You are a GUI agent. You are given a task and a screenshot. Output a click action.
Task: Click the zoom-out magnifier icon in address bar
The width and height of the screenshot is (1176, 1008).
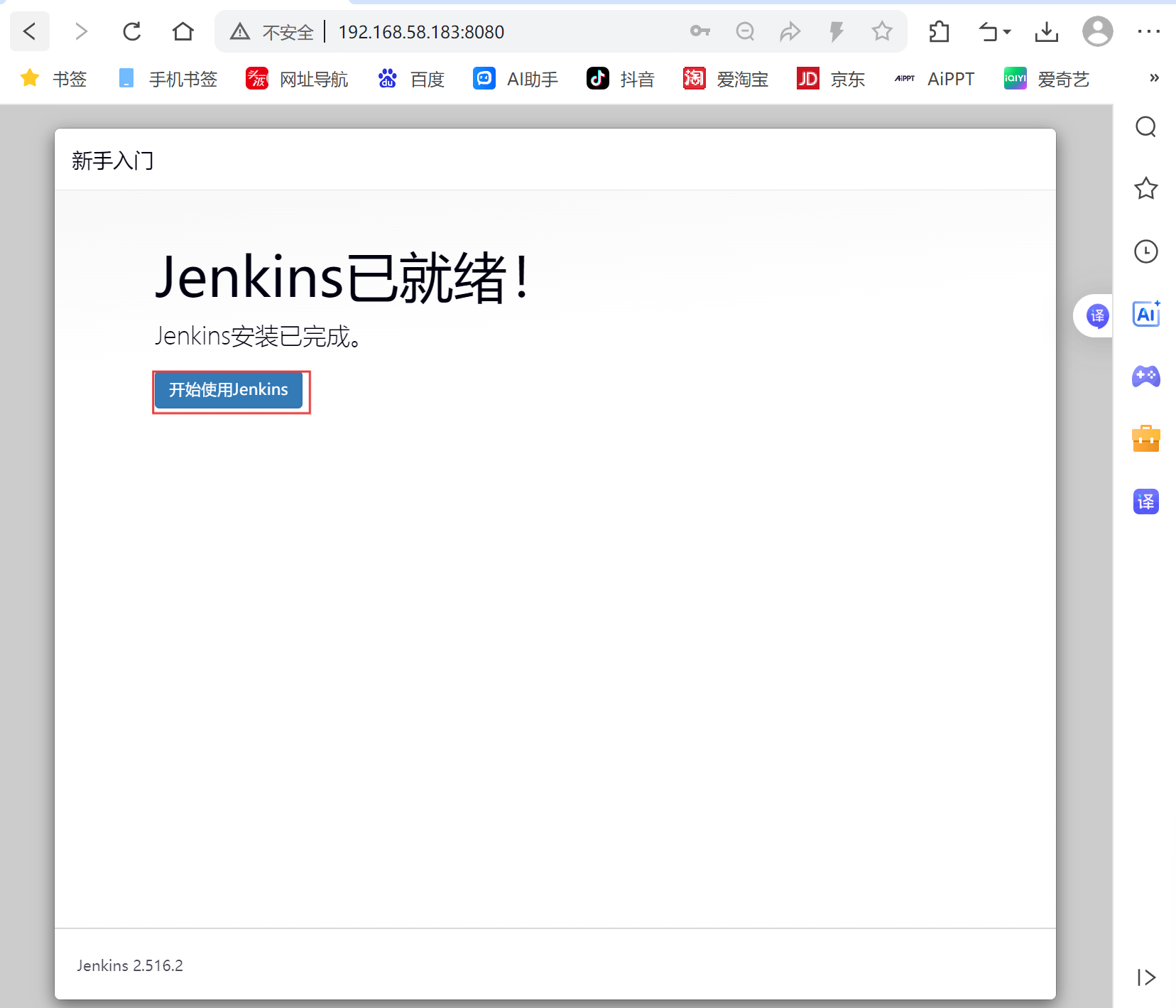(745, 31)
